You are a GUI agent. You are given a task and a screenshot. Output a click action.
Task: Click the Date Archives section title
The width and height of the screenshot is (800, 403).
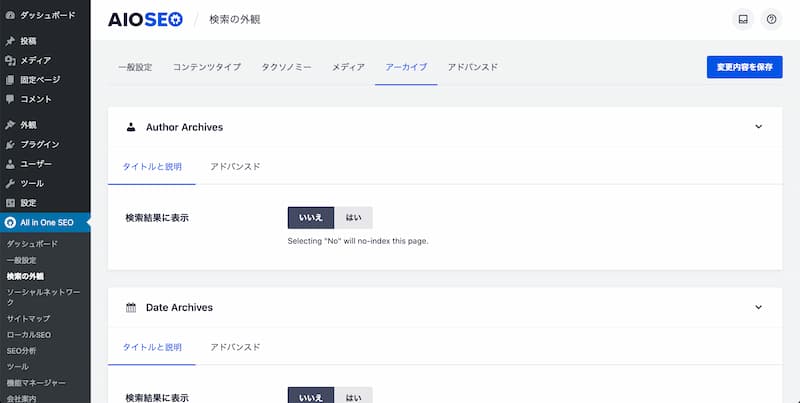(x=179, y=308)
